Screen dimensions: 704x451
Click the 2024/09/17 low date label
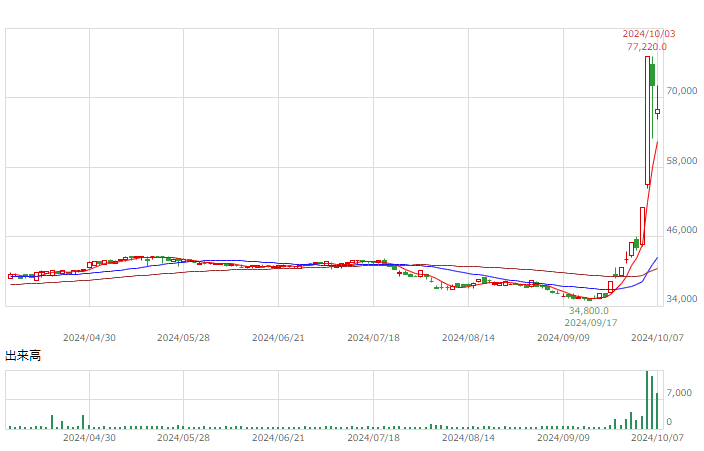591,323
